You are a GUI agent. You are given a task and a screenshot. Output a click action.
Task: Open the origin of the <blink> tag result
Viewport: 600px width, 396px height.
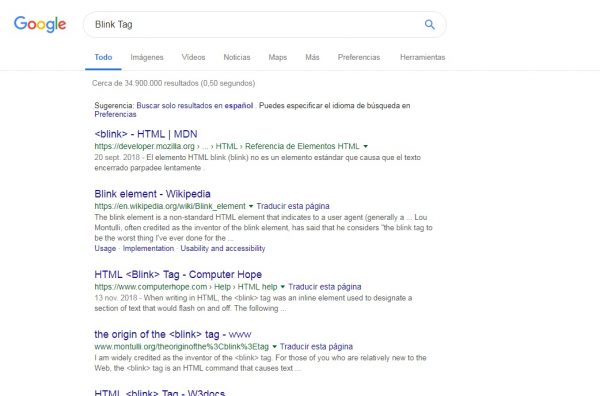[173, 334]
